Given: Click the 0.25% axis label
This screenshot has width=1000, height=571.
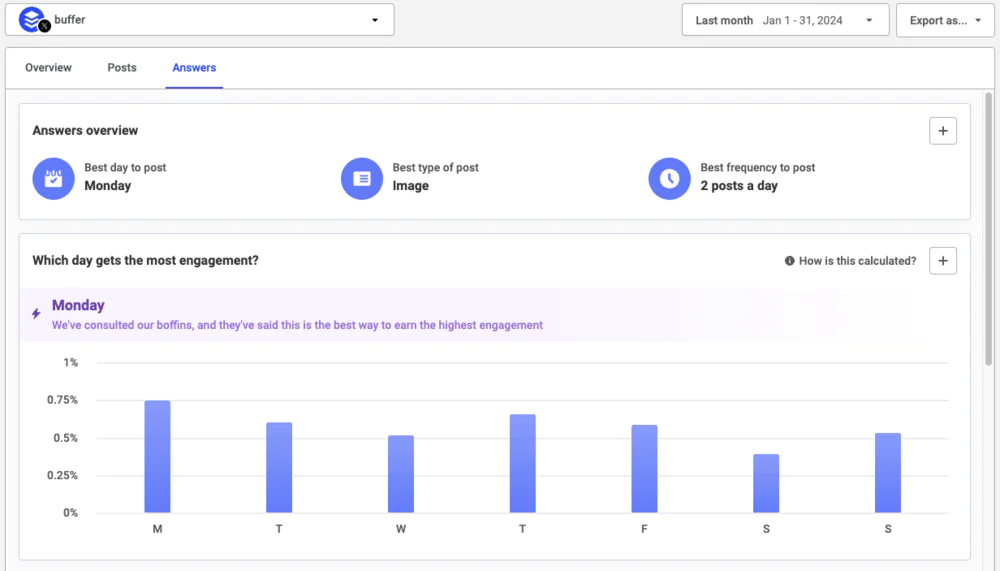Looking at the screenshot, I should point(62,475).
